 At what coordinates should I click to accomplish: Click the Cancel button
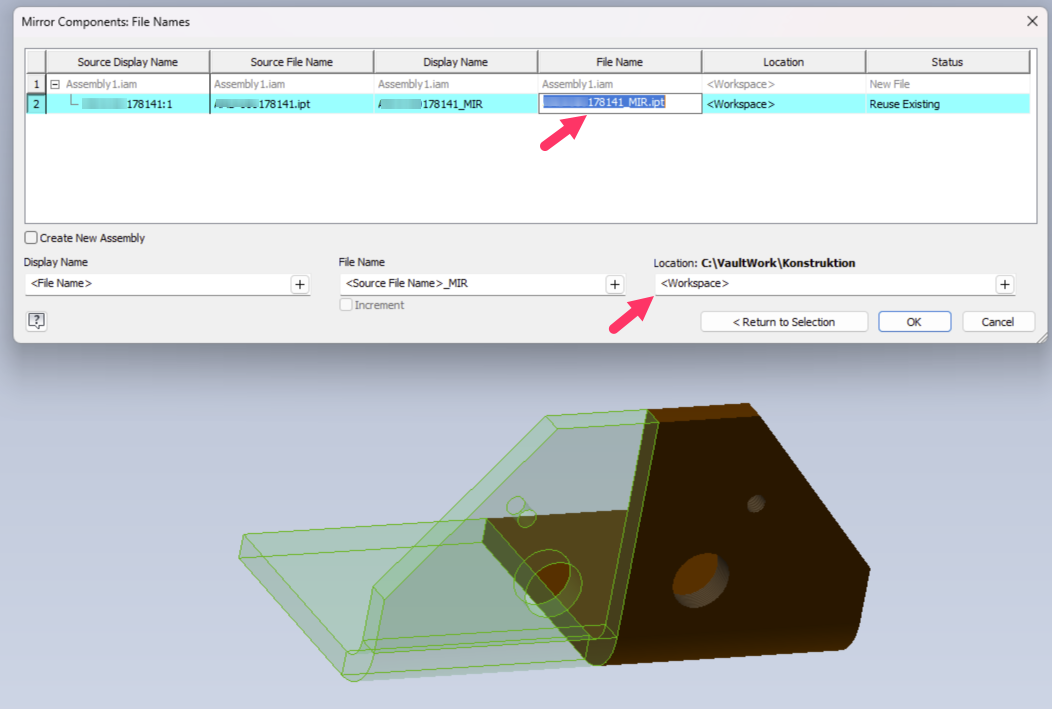(998, 322)
